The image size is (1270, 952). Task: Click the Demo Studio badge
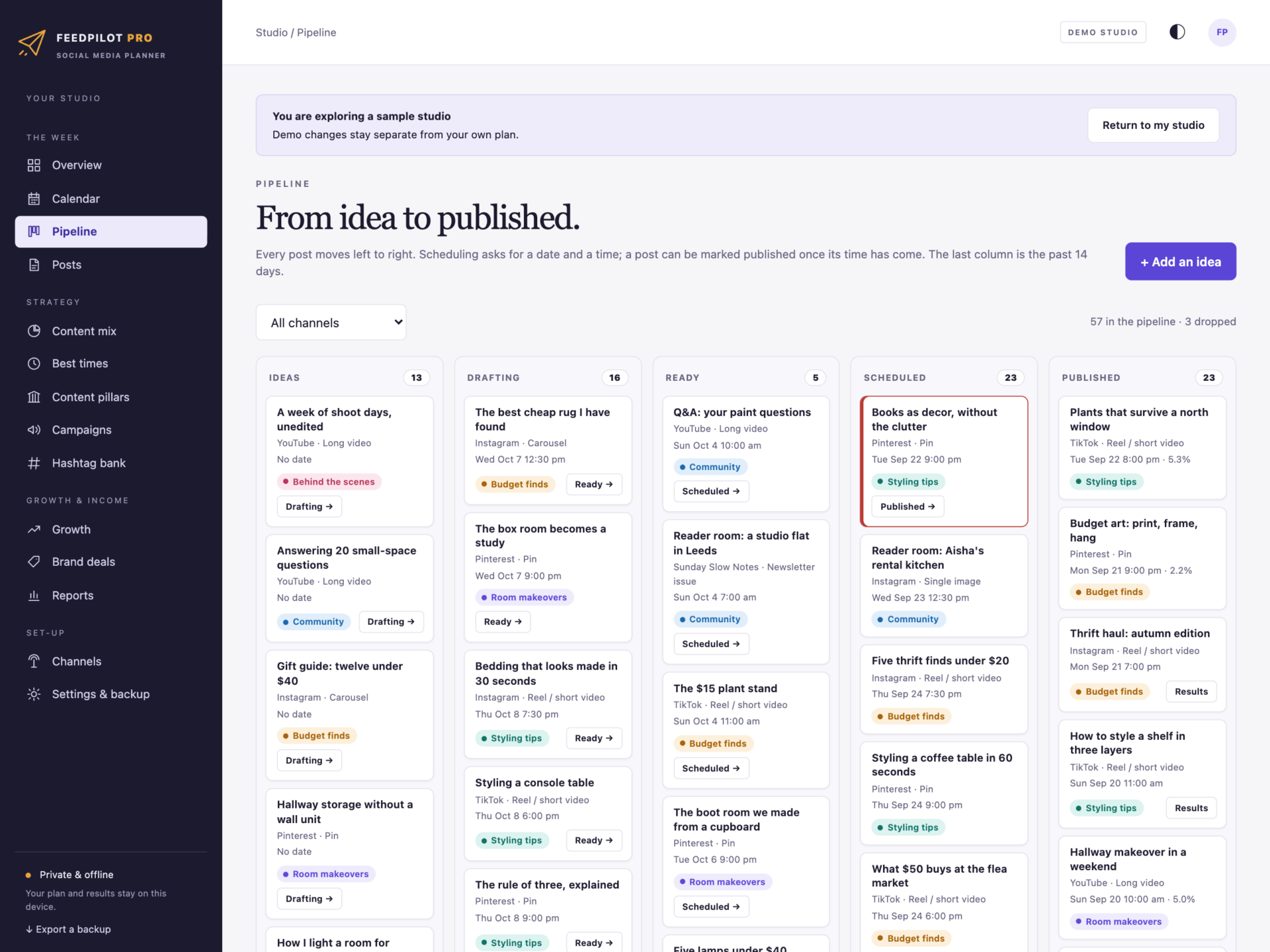(x=1103, y=32)
